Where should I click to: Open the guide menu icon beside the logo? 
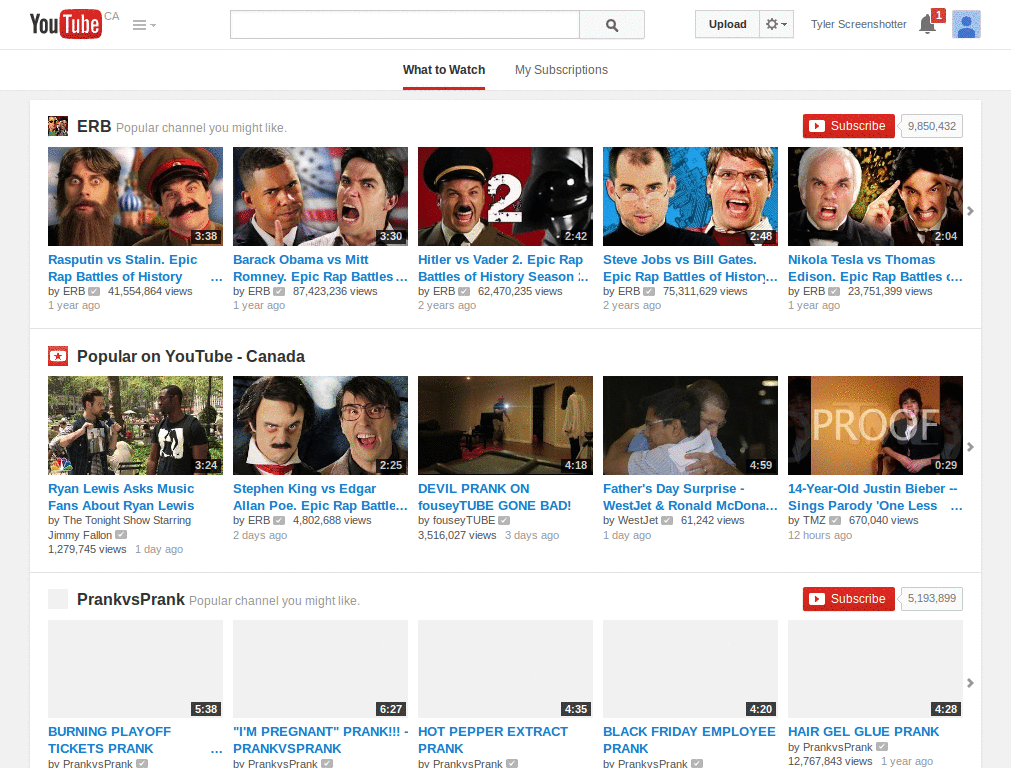[140, 24]
